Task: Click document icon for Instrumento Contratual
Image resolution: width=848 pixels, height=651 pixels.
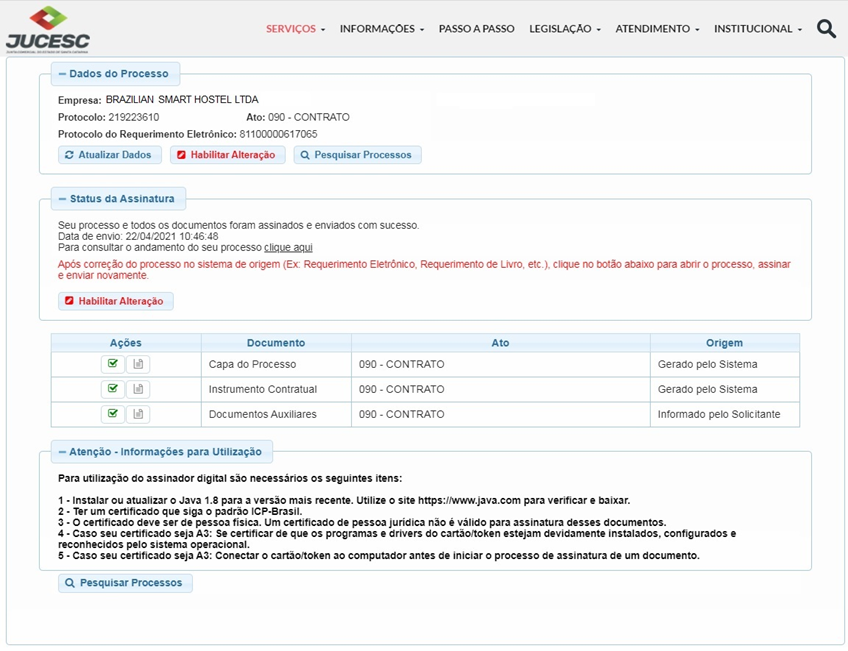Action: coord(138,389)
